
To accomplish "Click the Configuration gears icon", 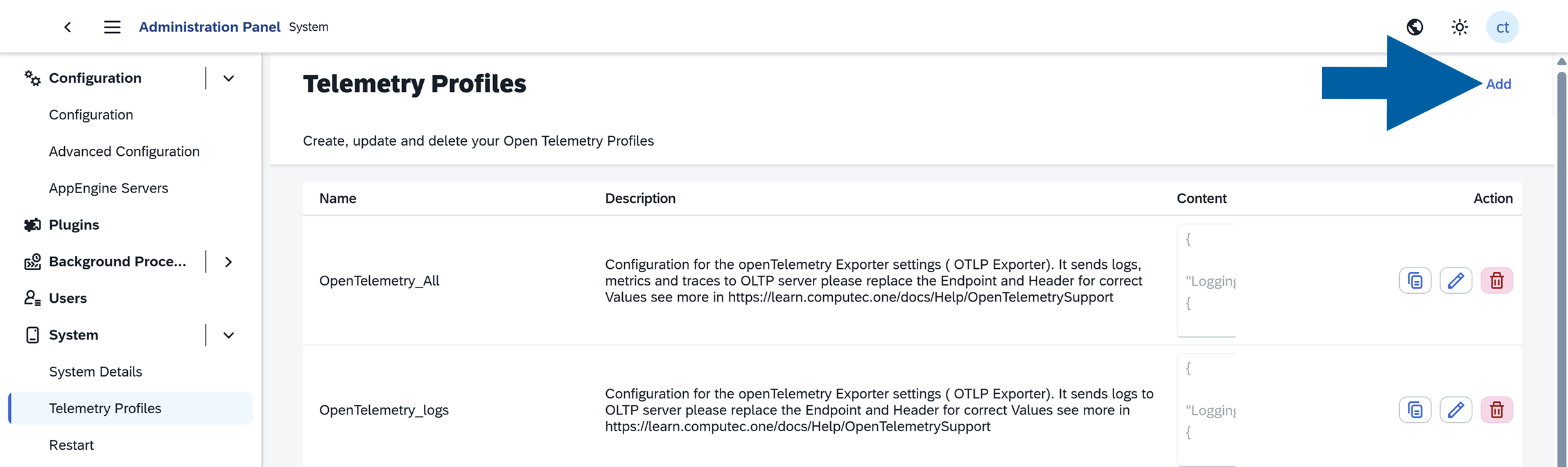I will (x=32, y=78).
